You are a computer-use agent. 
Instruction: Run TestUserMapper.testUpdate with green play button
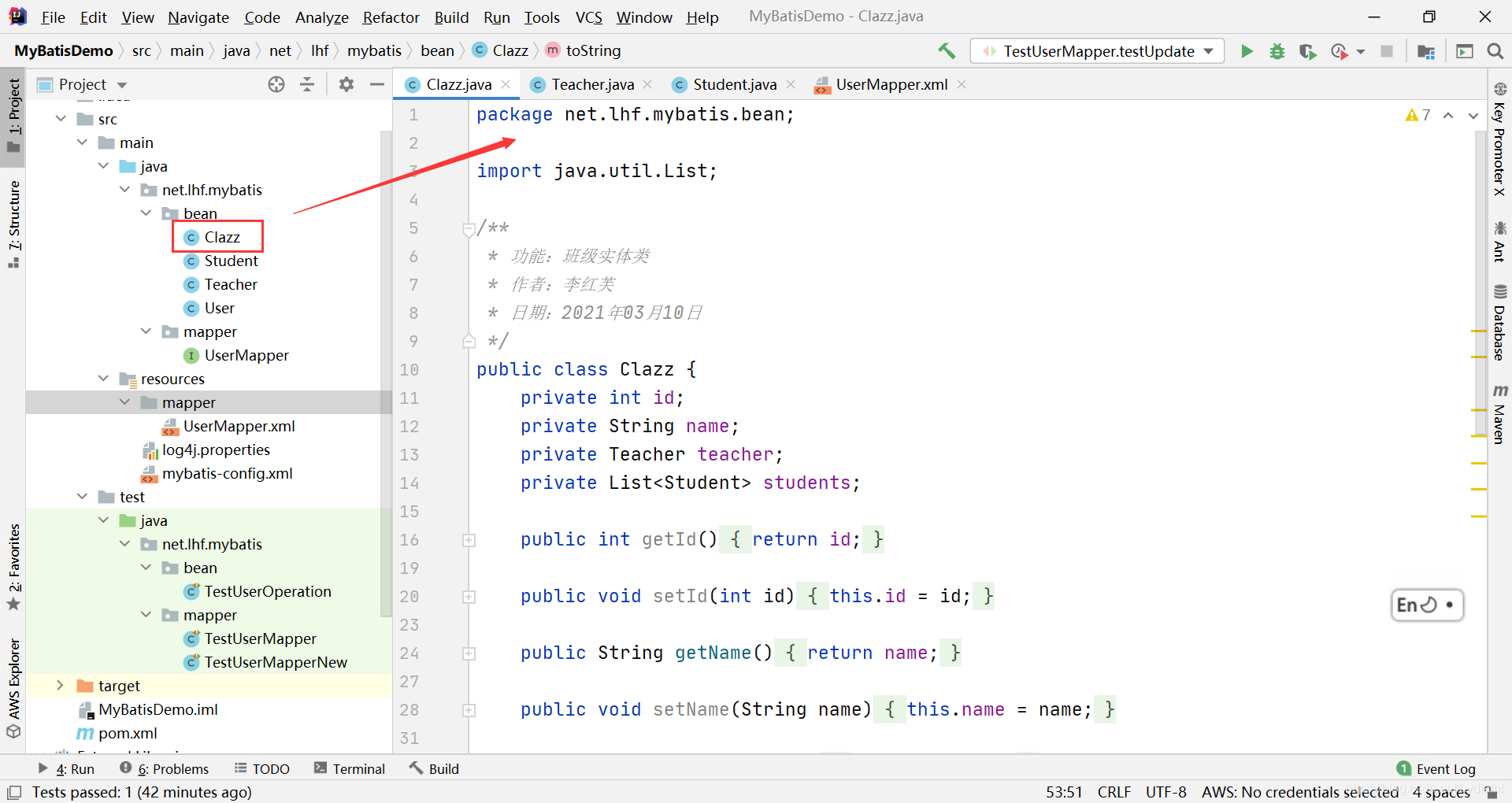coord(1247,51)
